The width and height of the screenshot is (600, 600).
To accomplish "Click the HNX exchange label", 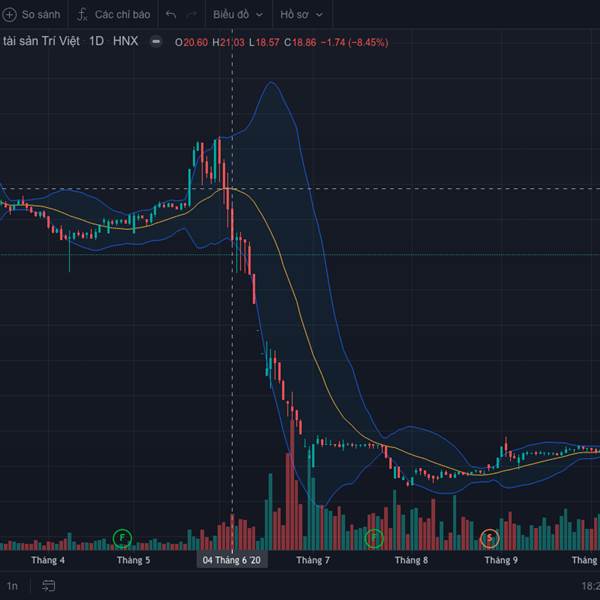I will (x=125, y=41).
